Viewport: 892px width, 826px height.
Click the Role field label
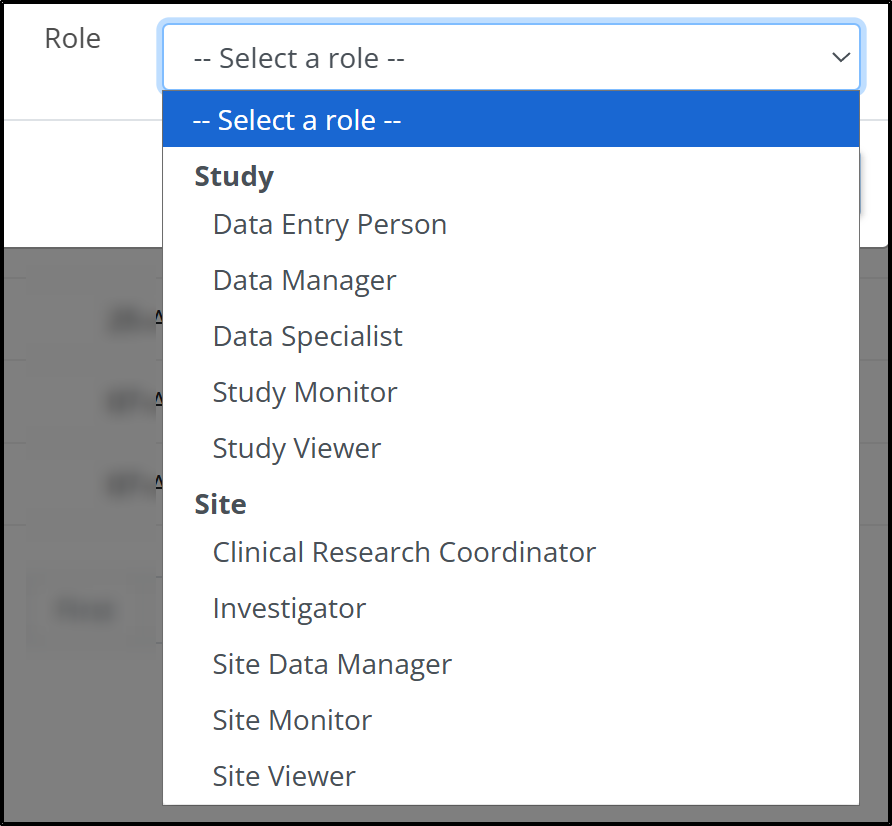coord(73,39)
